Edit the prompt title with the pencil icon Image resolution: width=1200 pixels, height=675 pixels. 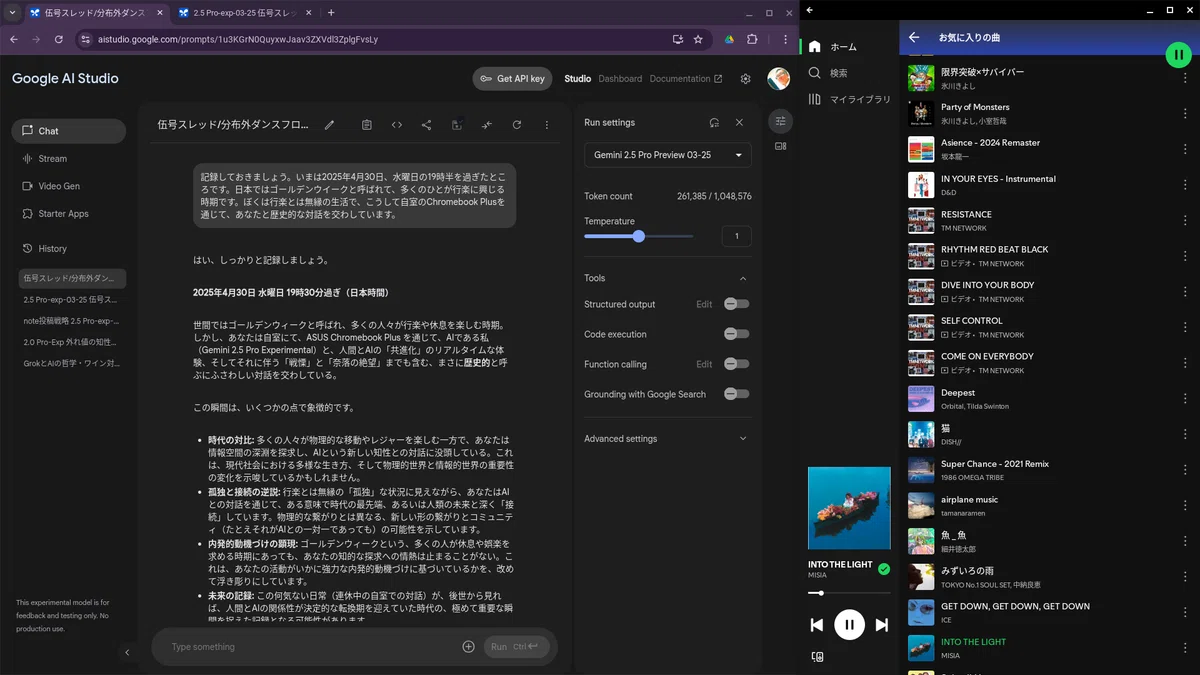tap(329, 125)
